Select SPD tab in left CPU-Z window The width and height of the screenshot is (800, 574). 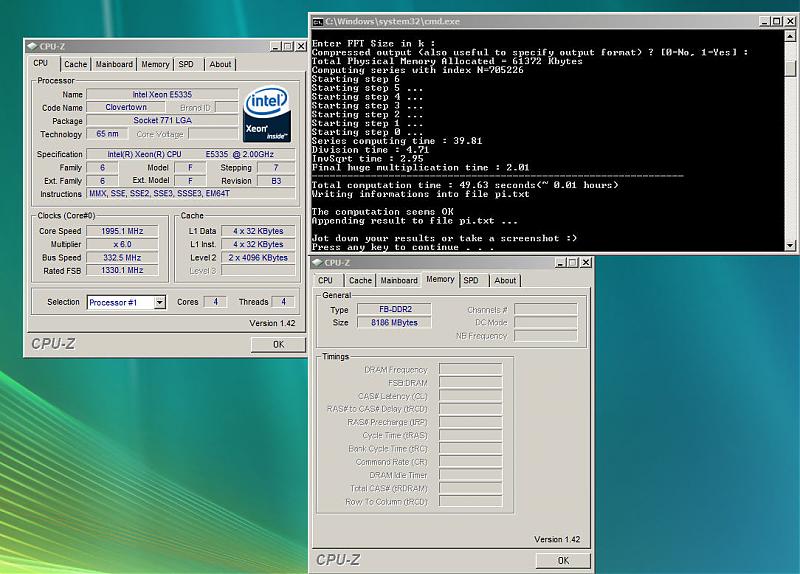coord(186,64)
